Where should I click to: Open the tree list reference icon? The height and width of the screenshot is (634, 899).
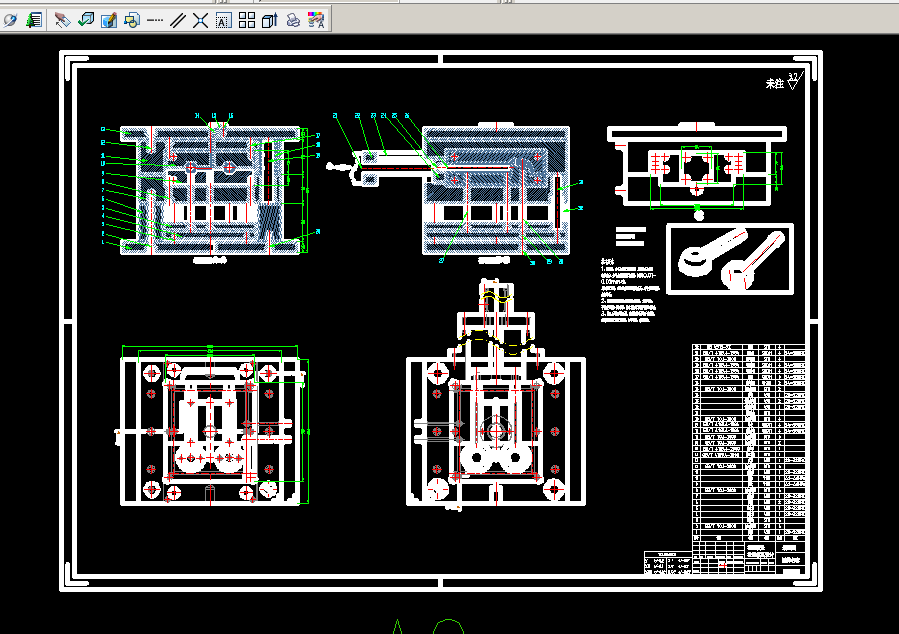point(34,21)
